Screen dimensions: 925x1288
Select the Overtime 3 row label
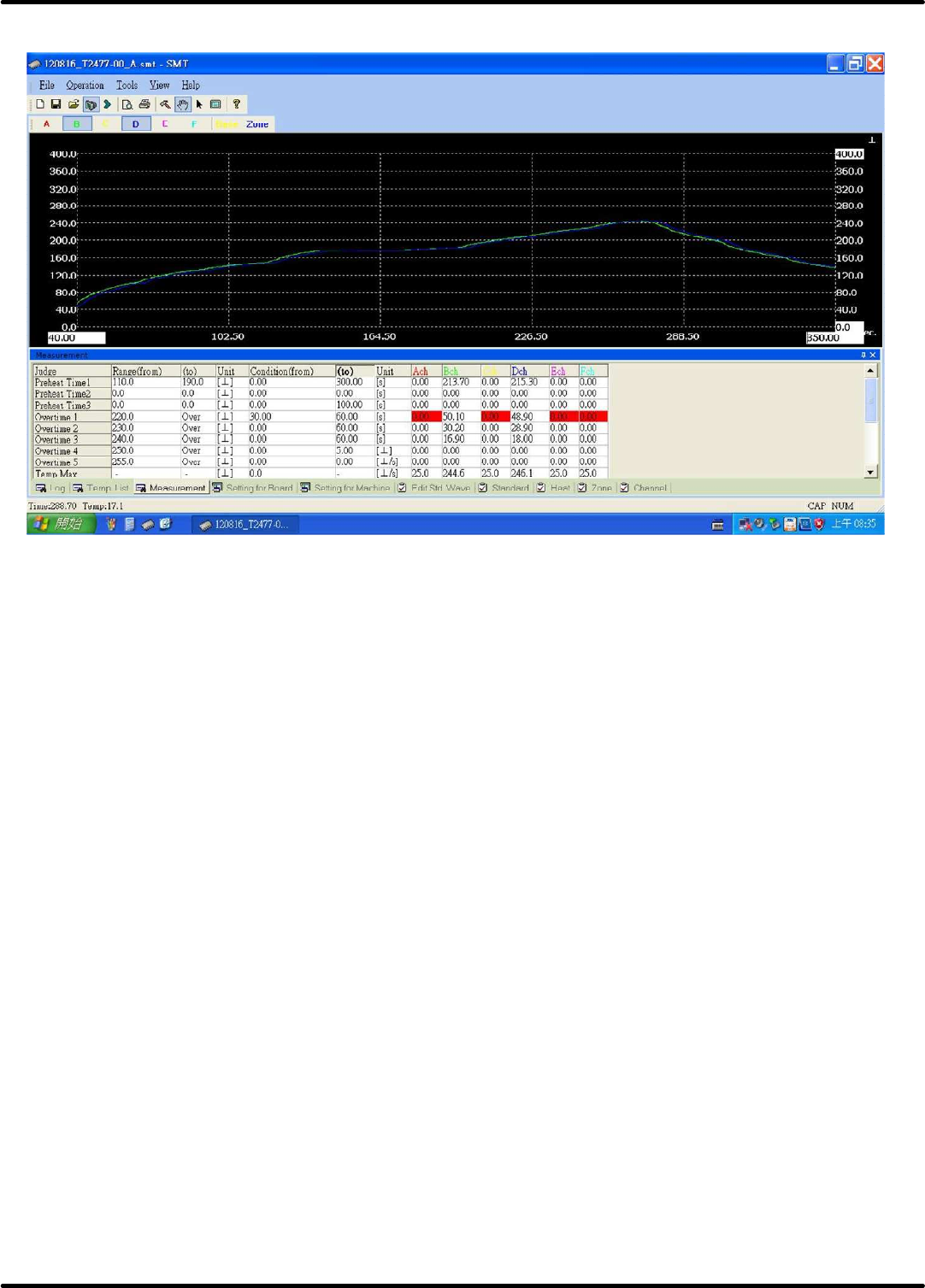click(x=72, y=439)
